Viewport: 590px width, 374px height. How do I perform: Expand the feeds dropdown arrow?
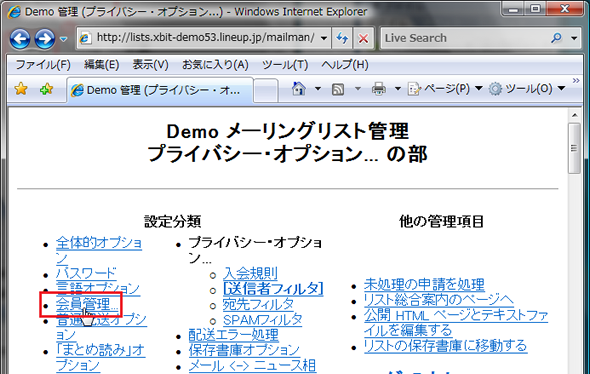358,89
